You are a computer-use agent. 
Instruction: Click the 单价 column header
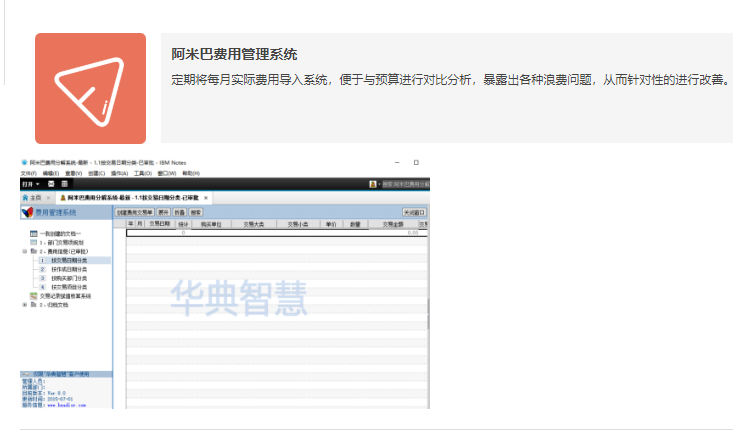(331, 224)
